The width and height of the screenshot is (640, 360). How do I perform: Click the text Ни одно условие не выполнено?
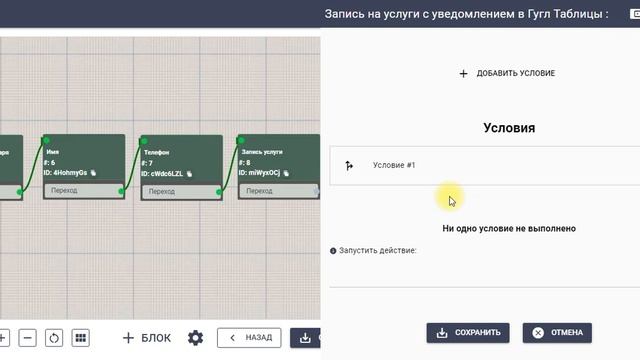[x=509, y=229]
